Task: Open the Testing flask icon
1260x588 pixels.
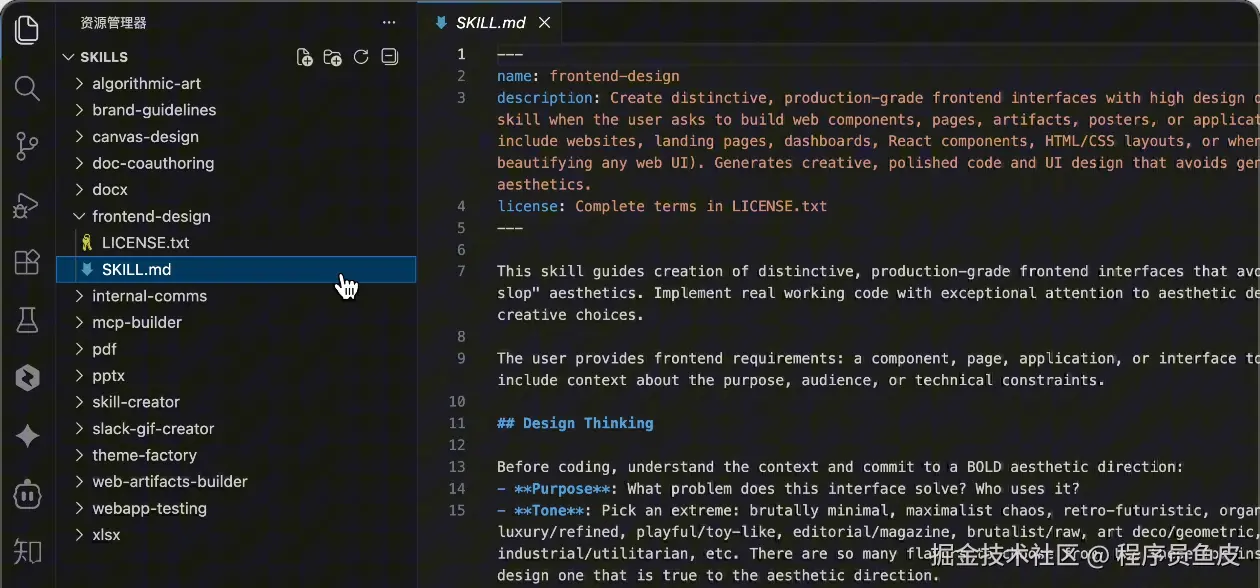Action: tap(27, 320)
